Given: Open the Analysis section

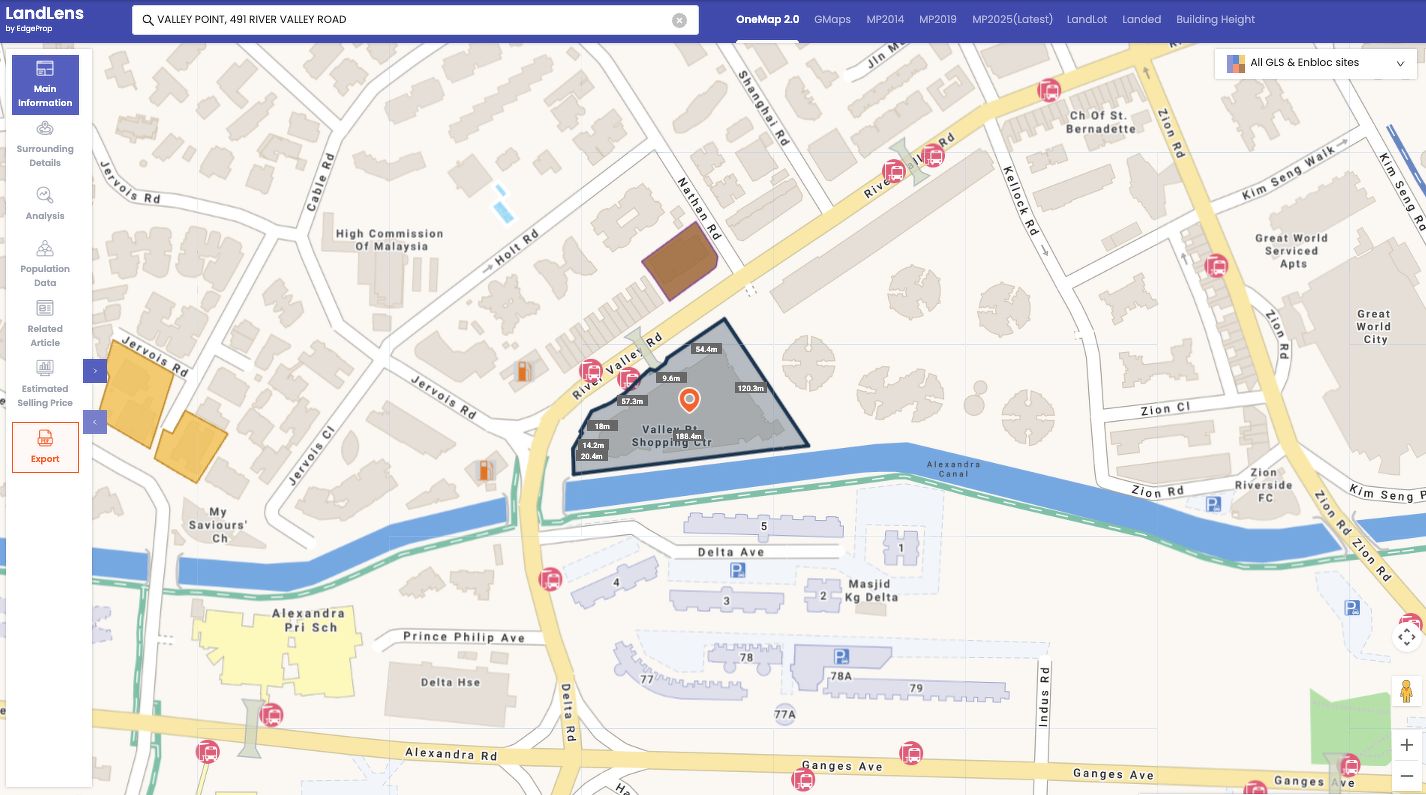Looking at the screenshot, I should 45,203.
